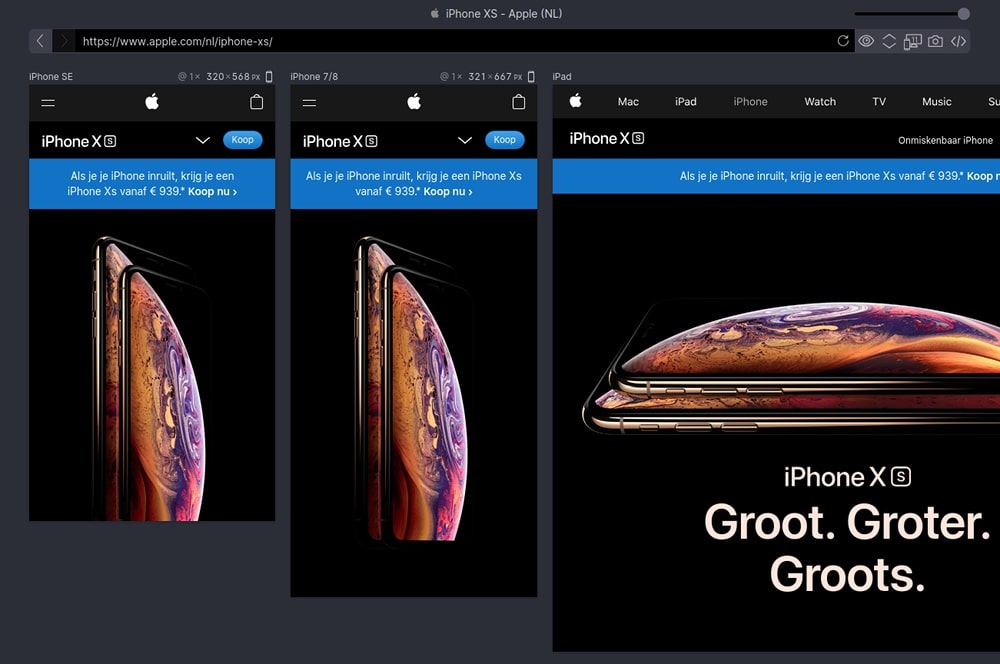Take a screenshot with the camera icon
The width and height of the screenshot is (1000, 664).
point(935,41)
